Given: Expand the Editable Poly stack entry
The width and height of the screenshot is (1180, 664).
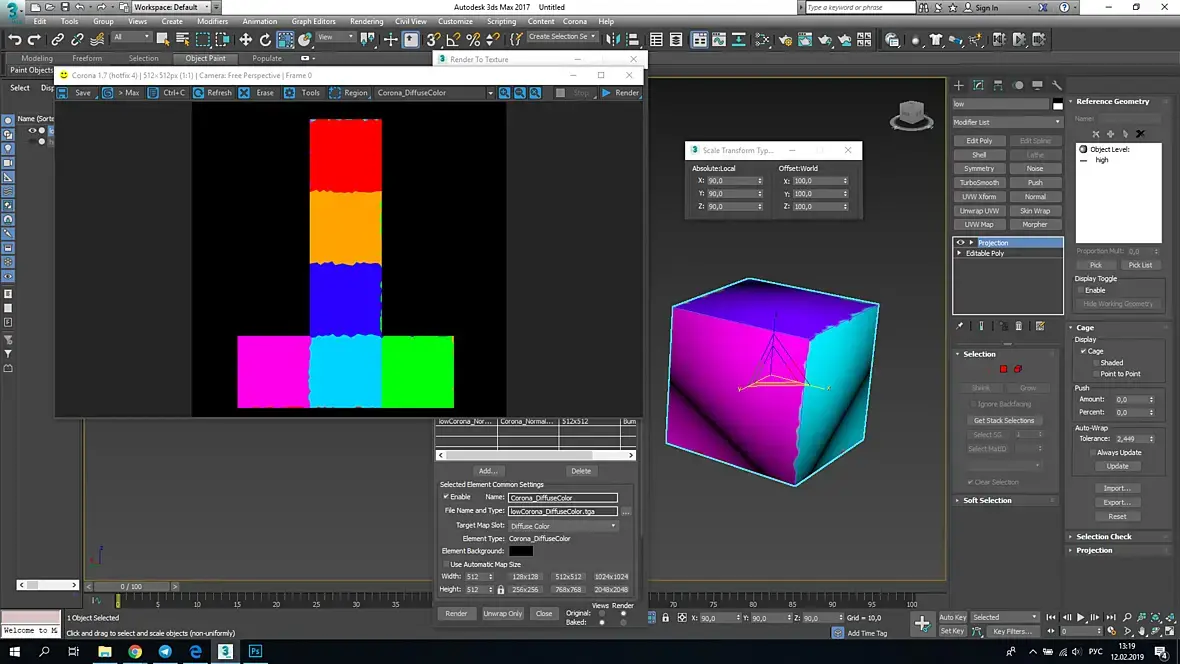Looking at the screenshot, I should [x=960, y=253].
